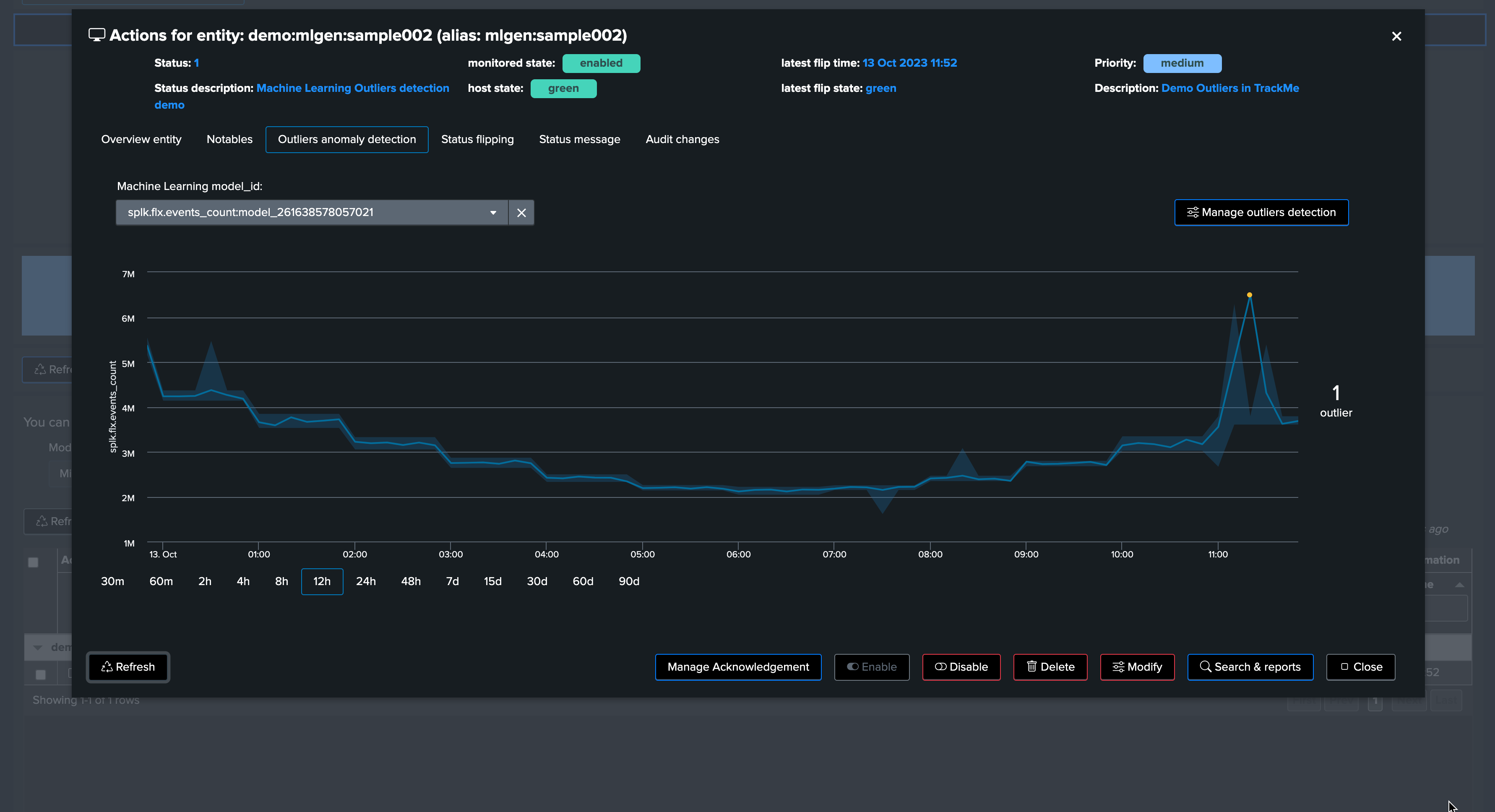The height and width of the screenshot is (812, 1495).
Task: Click the yellow outlier point on chart
Action: click(1250, 295)
